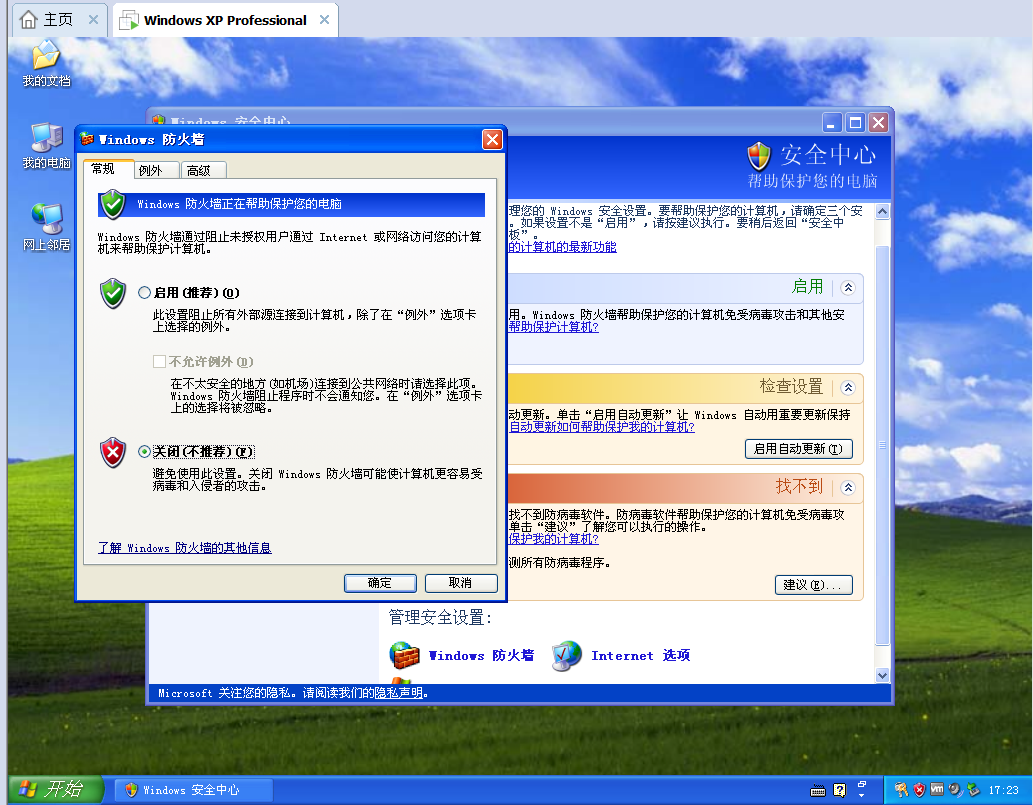Click the safely remove hardware tray icon
The width and height of the screenshot is (1033, 805).
point(972,789)
